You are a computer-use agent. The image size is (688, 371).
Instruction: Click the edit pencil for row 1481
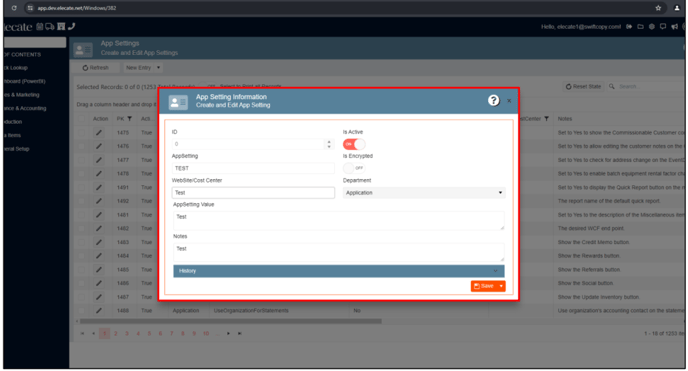pyautogui.click(x=99, y=215)
